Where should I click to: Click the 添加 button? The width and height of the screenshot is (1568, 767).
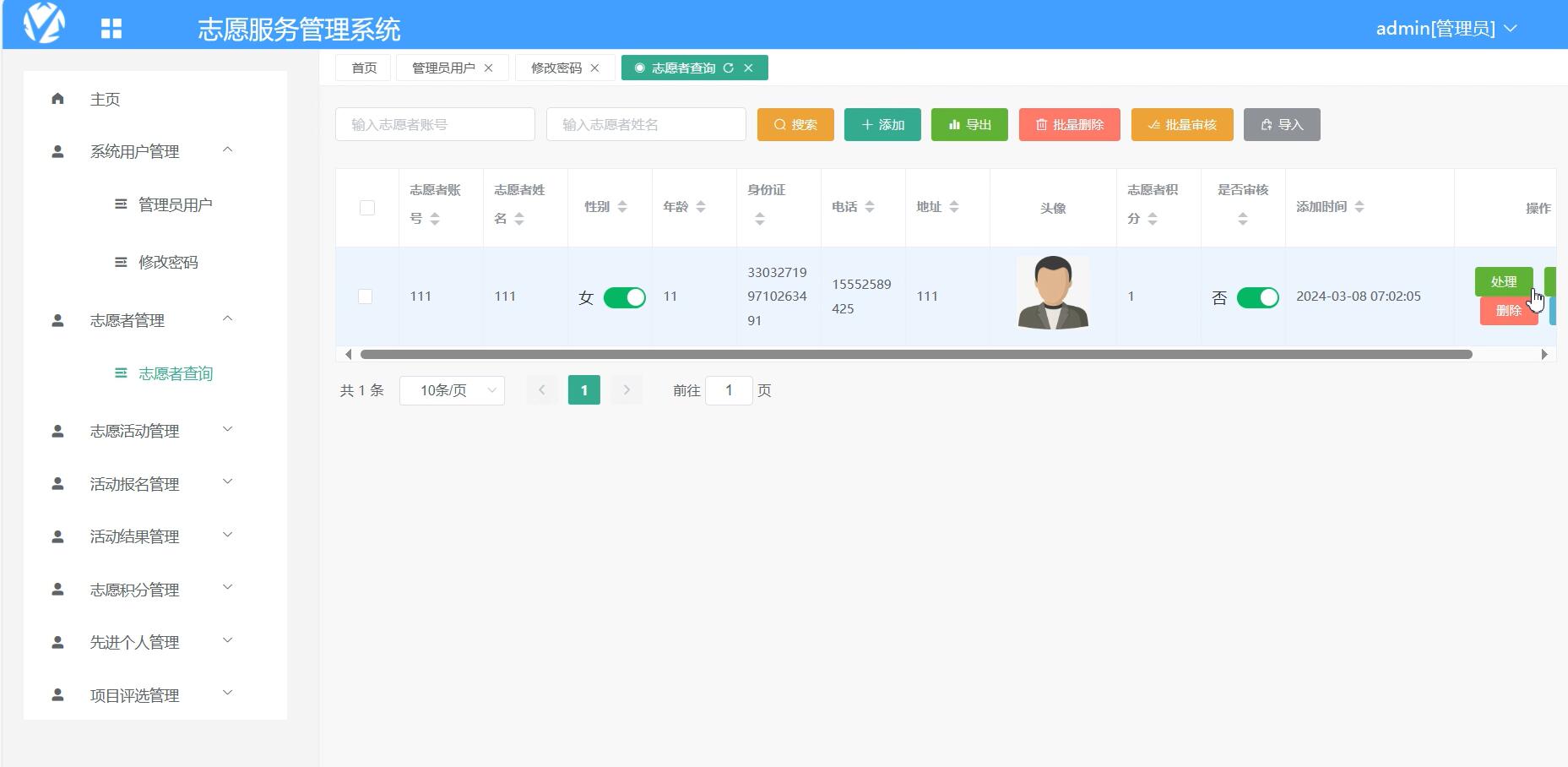[882, 124]
